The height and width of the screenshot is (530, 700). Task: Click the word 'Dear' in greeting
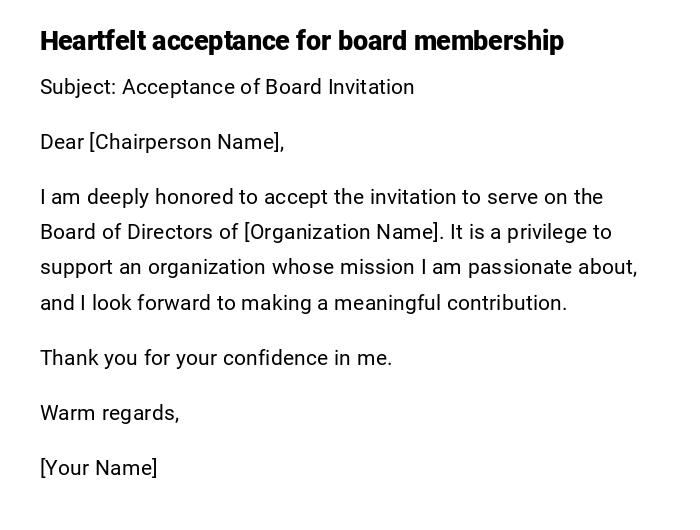coord(62,142)
